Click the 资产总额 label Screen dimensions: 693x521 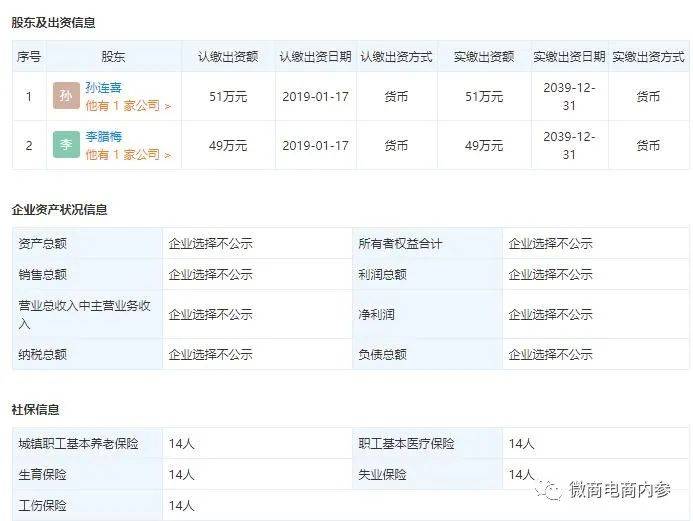[x=42, y=243]
